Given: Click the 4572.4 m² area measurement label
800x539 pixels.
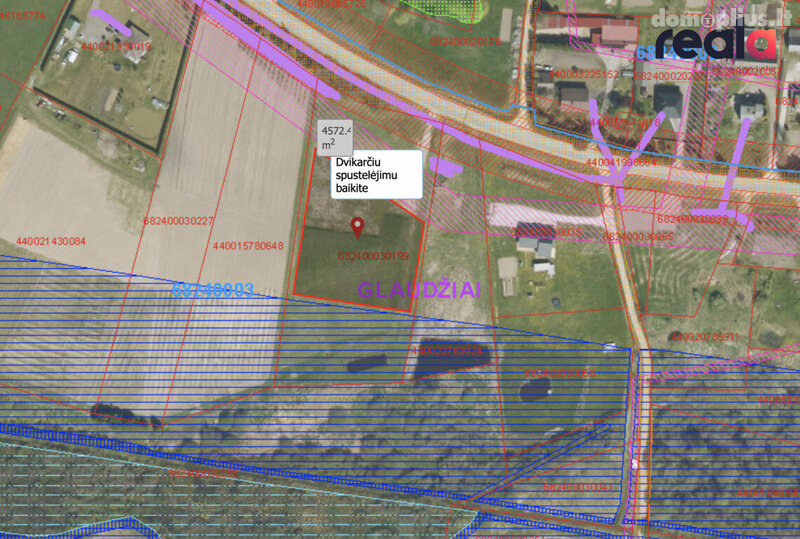Looking at the screenshot, I should pyautogui.click(x=335, y=137).
